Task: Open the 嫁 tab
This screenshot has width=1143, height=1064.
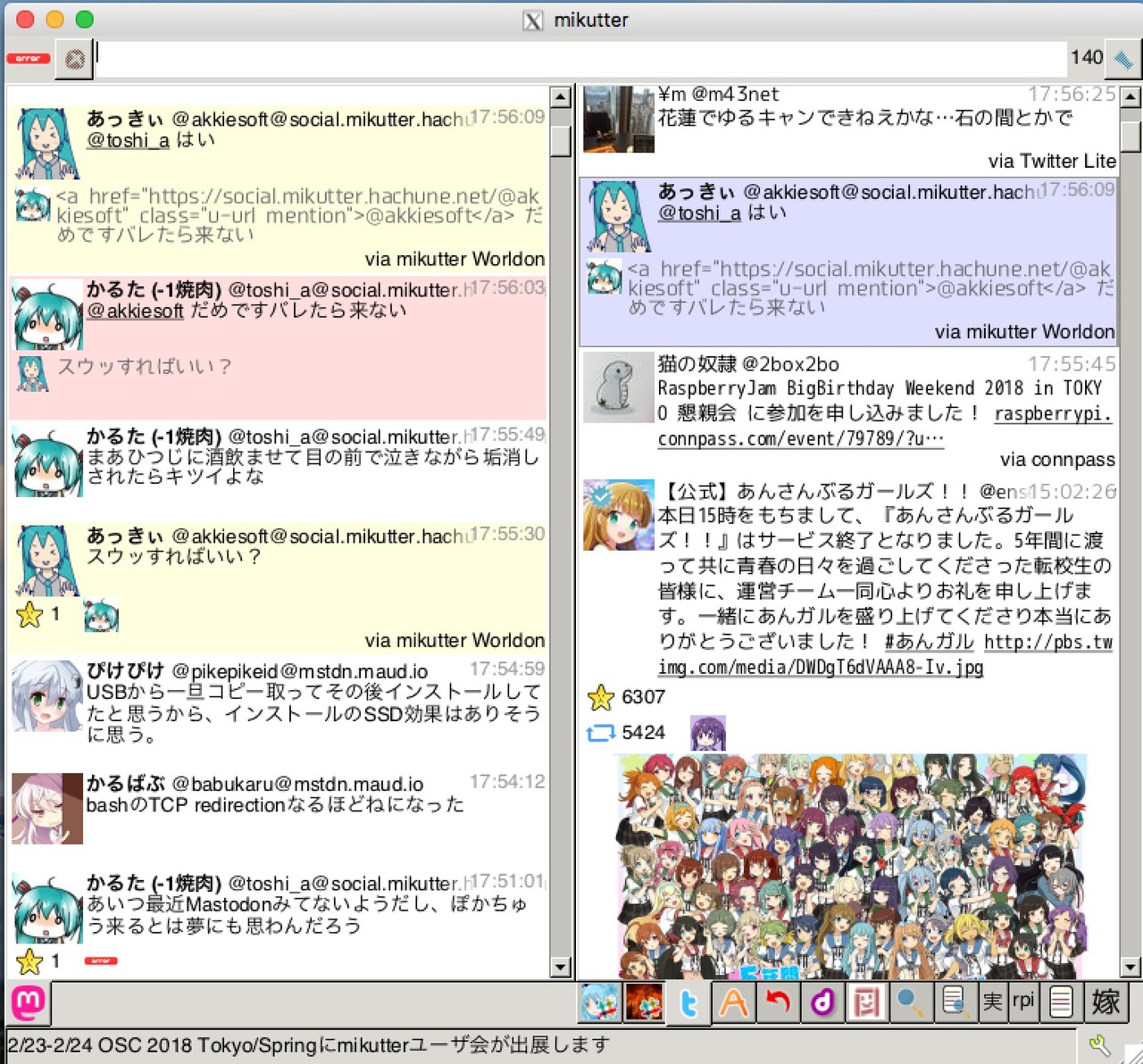Action: 1105,1002
